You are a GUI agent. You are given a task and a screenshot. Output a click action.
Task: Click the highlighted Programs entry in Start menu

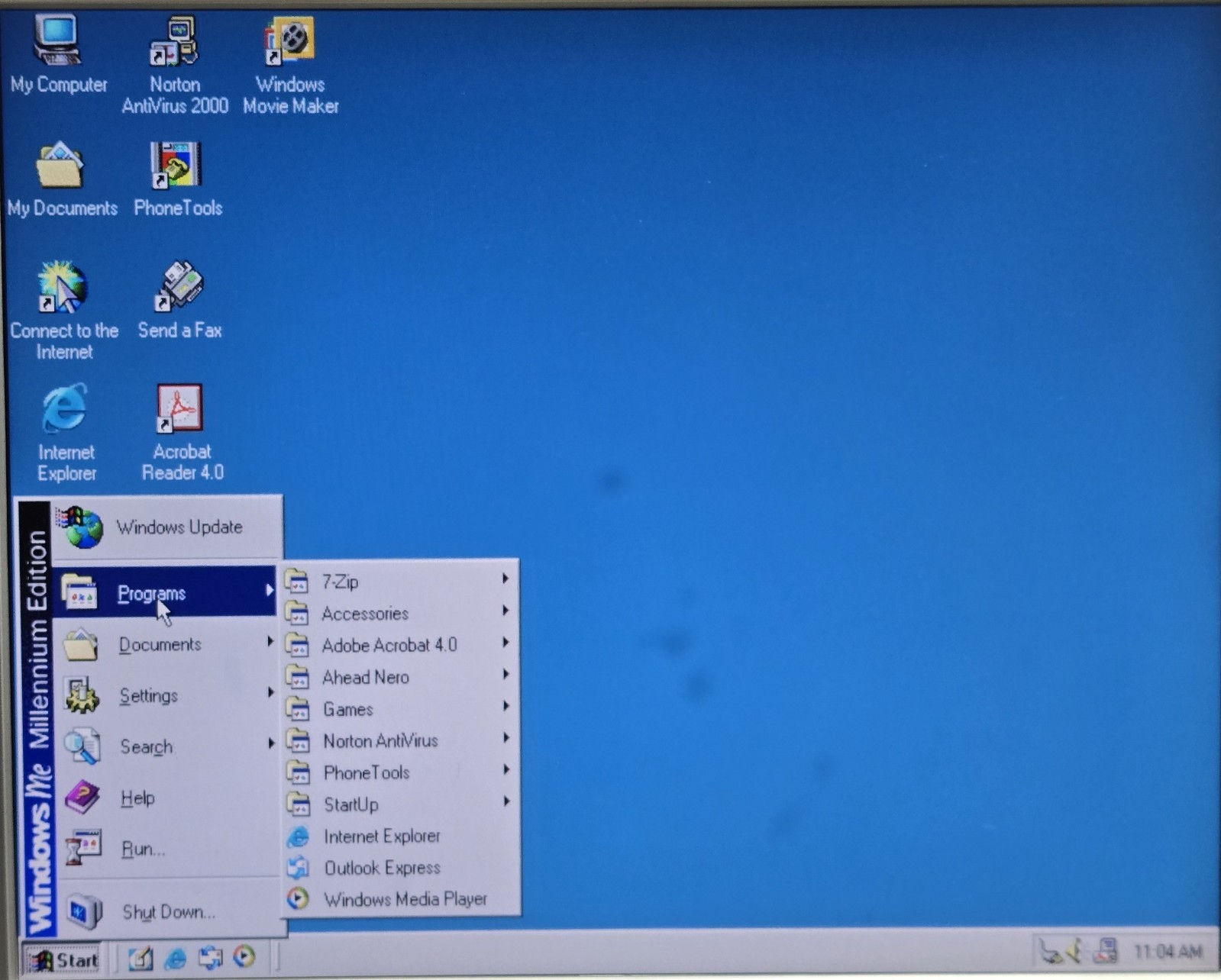pos(164,592)
